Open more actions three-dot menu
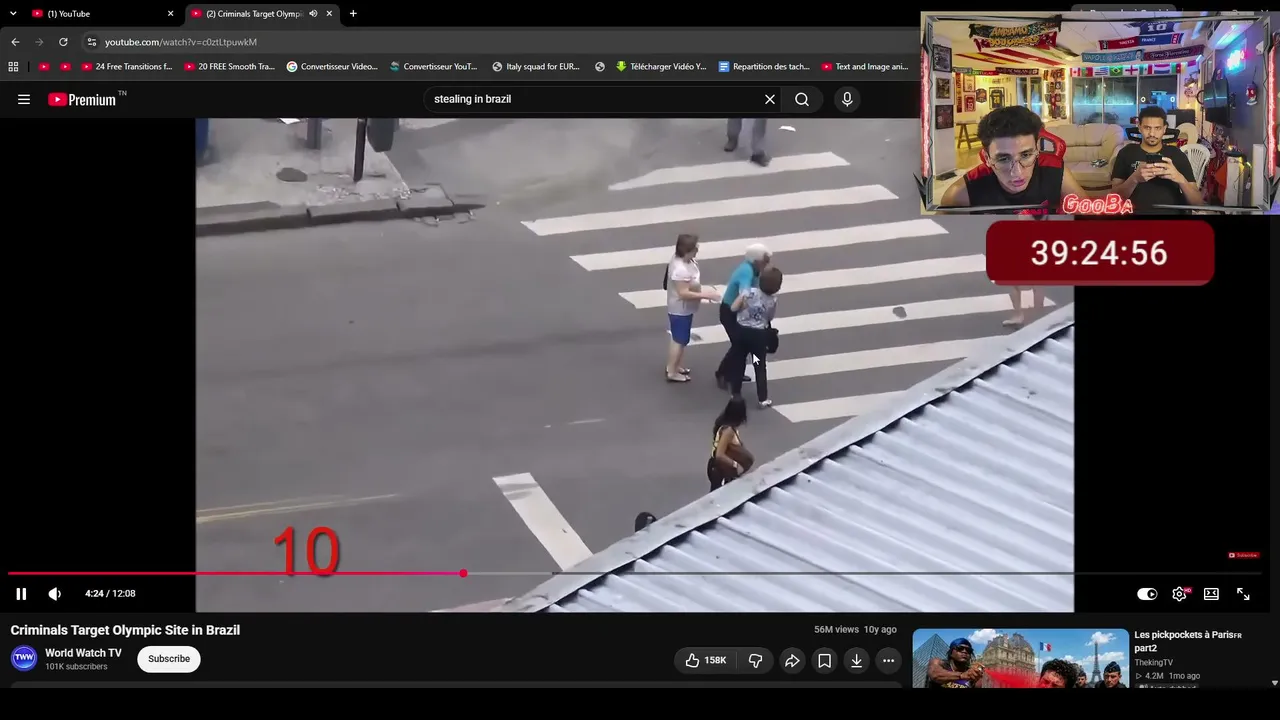 pos(888,660)
